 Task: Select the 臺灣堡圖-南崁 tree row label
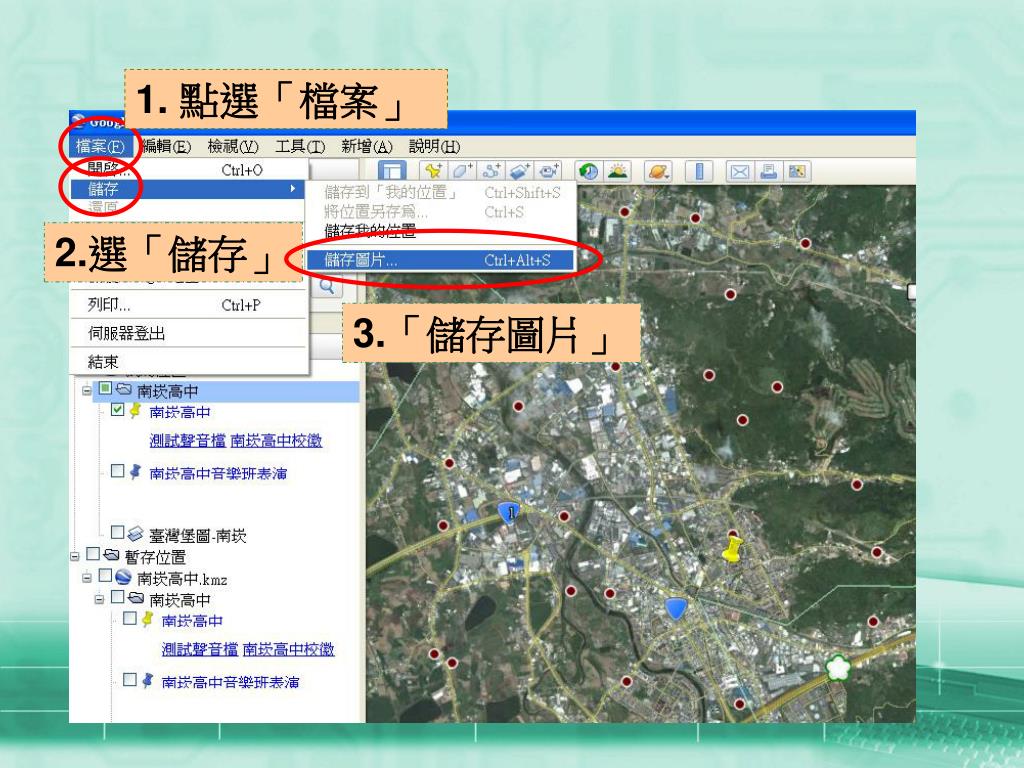pyautogui.click(x=197, y=536)
